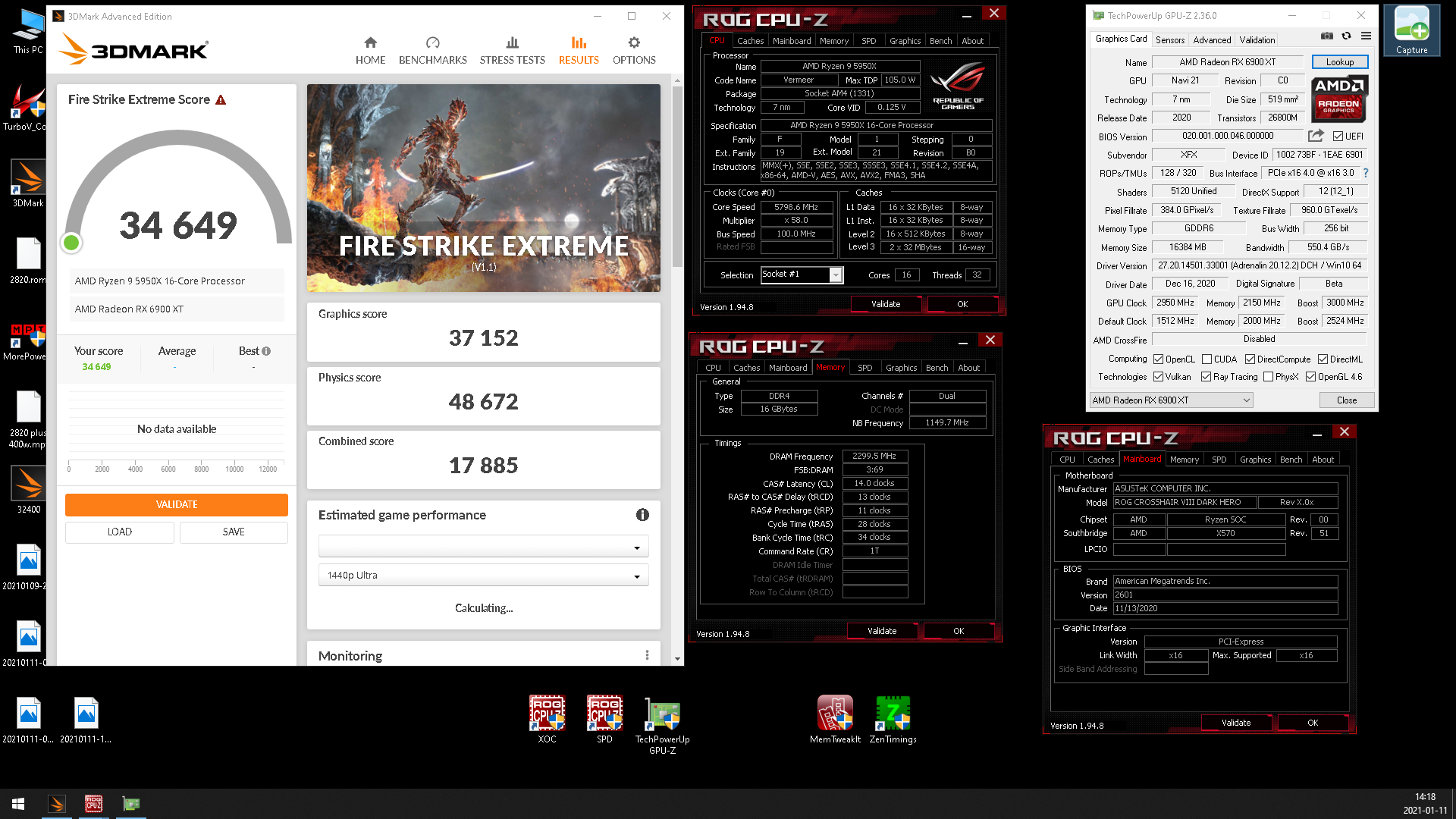Open Validation tab in GPU-Z
This screenshot has width=1456, height=819.
click(1257, 40)
